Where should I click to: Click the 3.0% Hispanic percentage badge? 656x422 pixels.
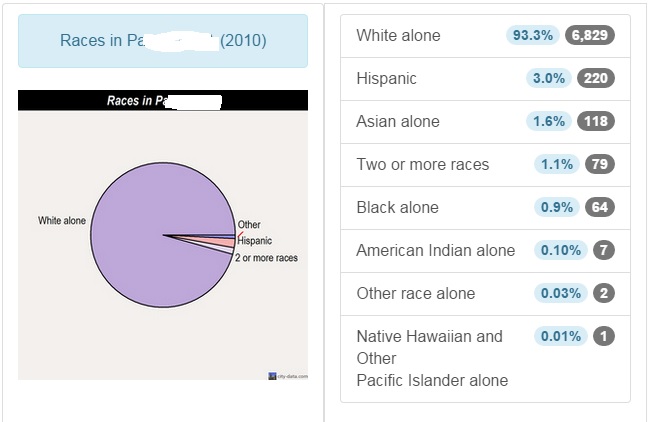point(548,78)
